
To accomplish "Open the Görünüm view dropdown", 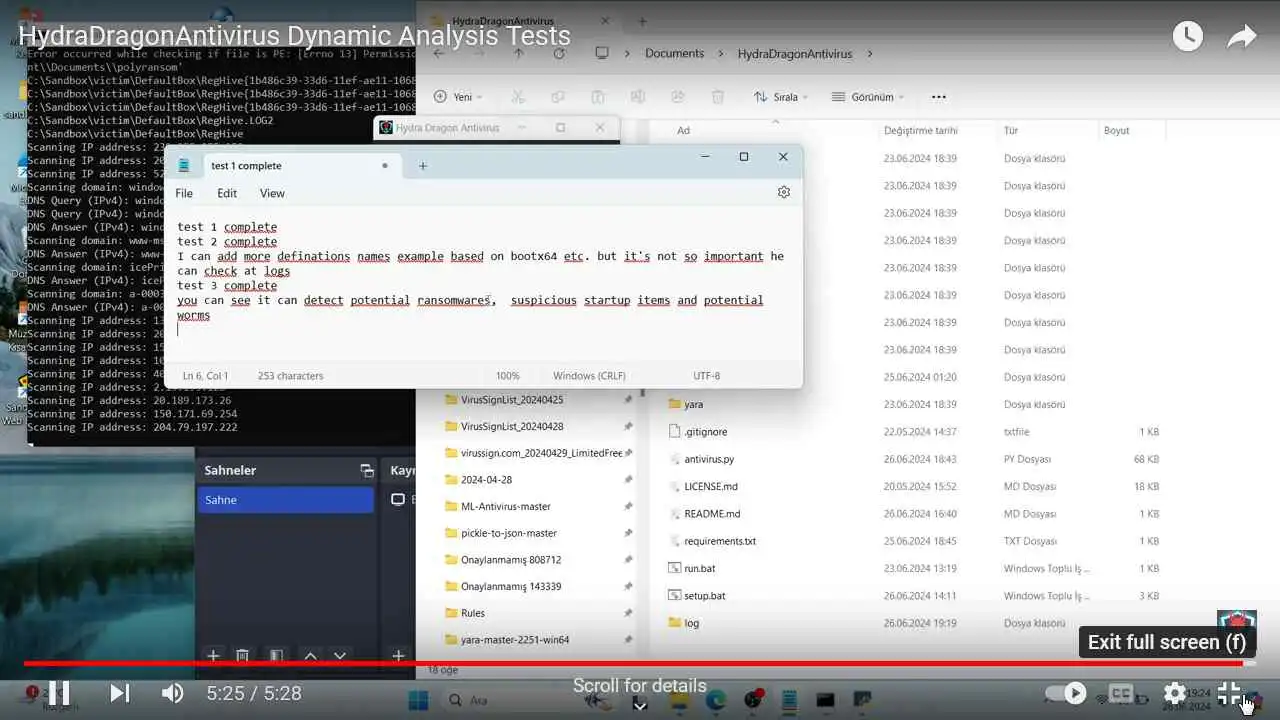I will 867,97.
